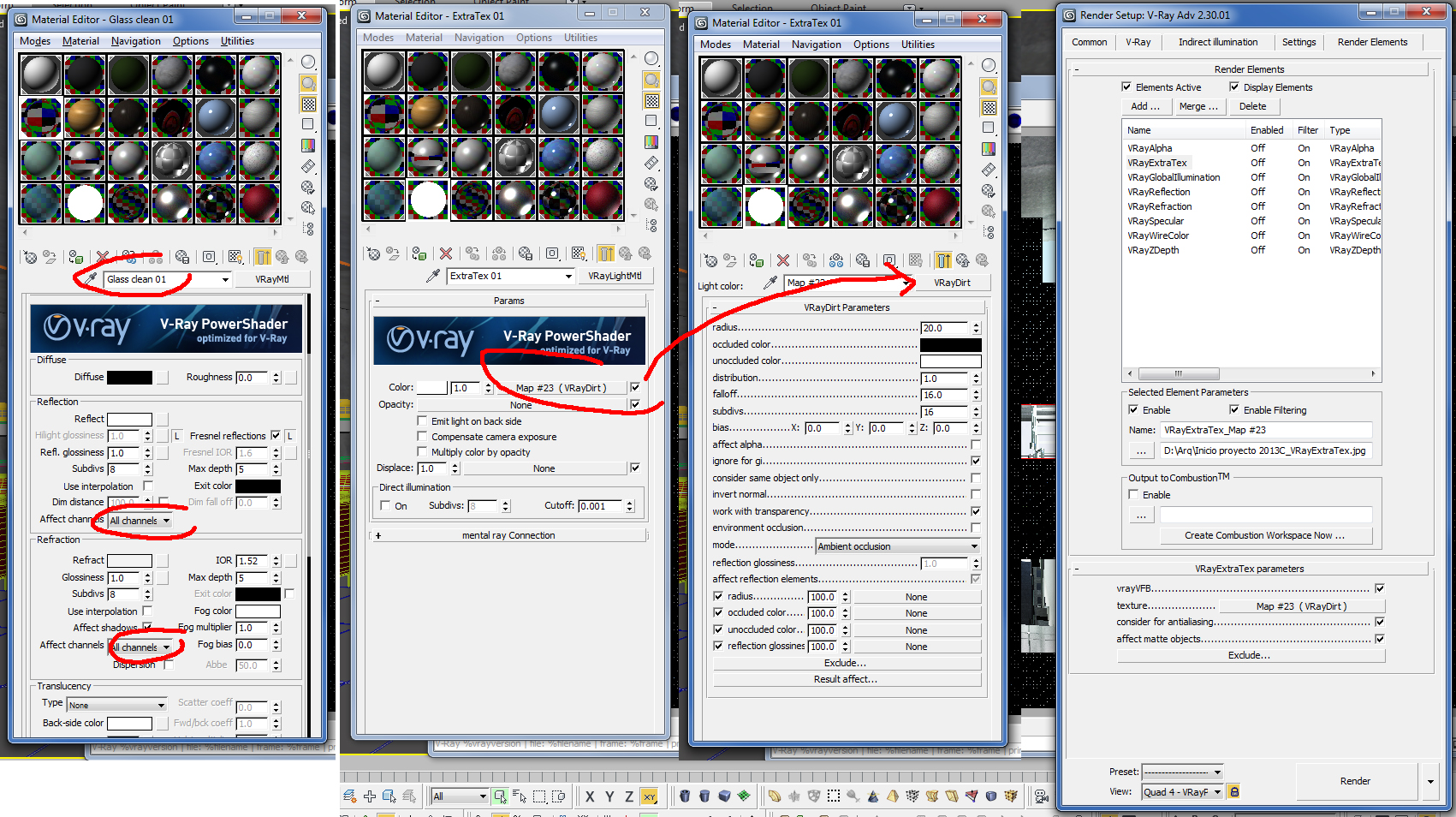Viewport: 1456px width, 817px height.
Task: Click Reset Map red X in middle ExtraTex 01 editor
Action: click(446, 253)
